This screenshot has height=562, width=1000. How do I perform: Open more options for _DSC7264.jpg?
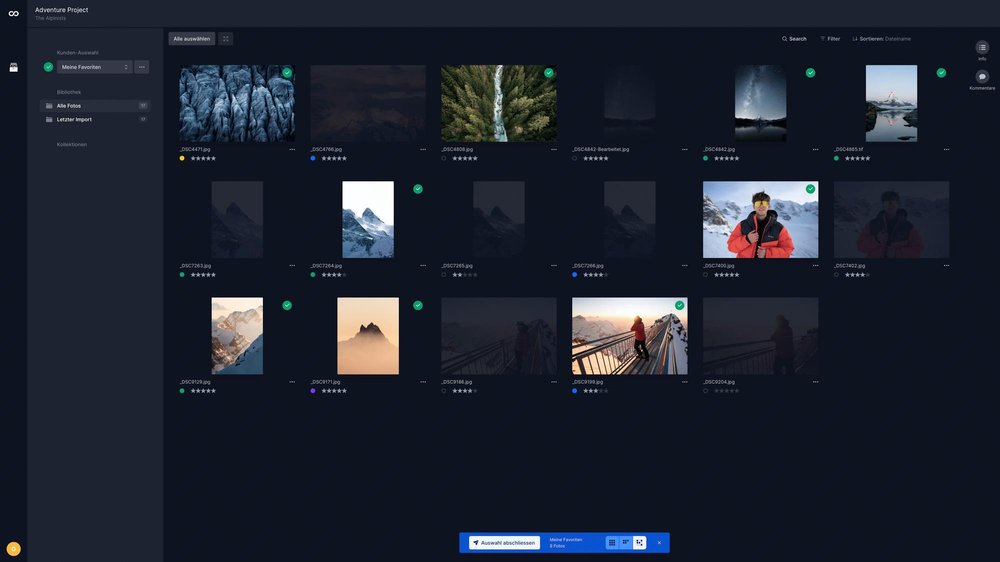(x=423, y=265)
